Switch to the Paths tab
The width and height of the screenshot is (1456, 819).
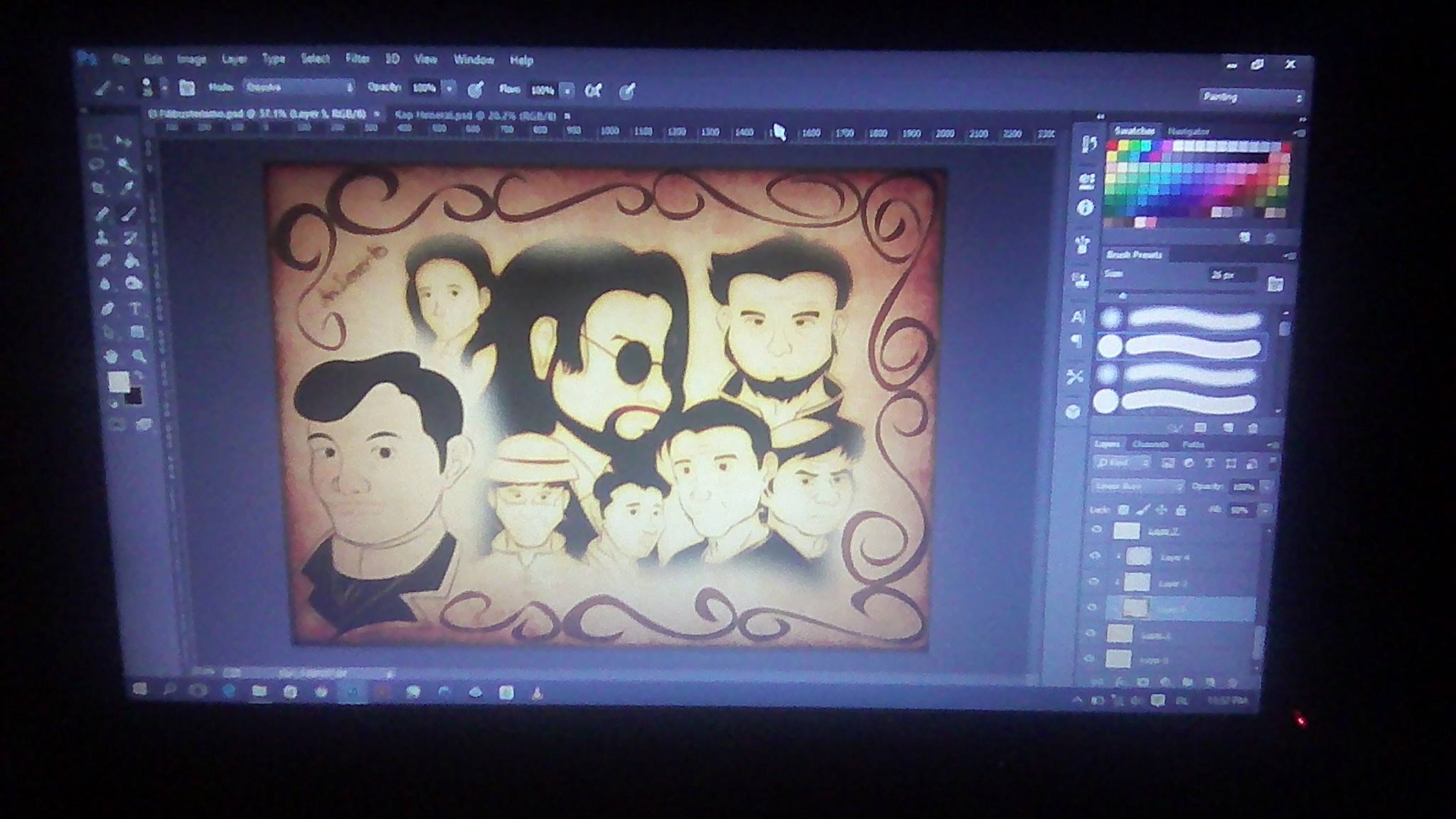click(x=1193, y=444)
